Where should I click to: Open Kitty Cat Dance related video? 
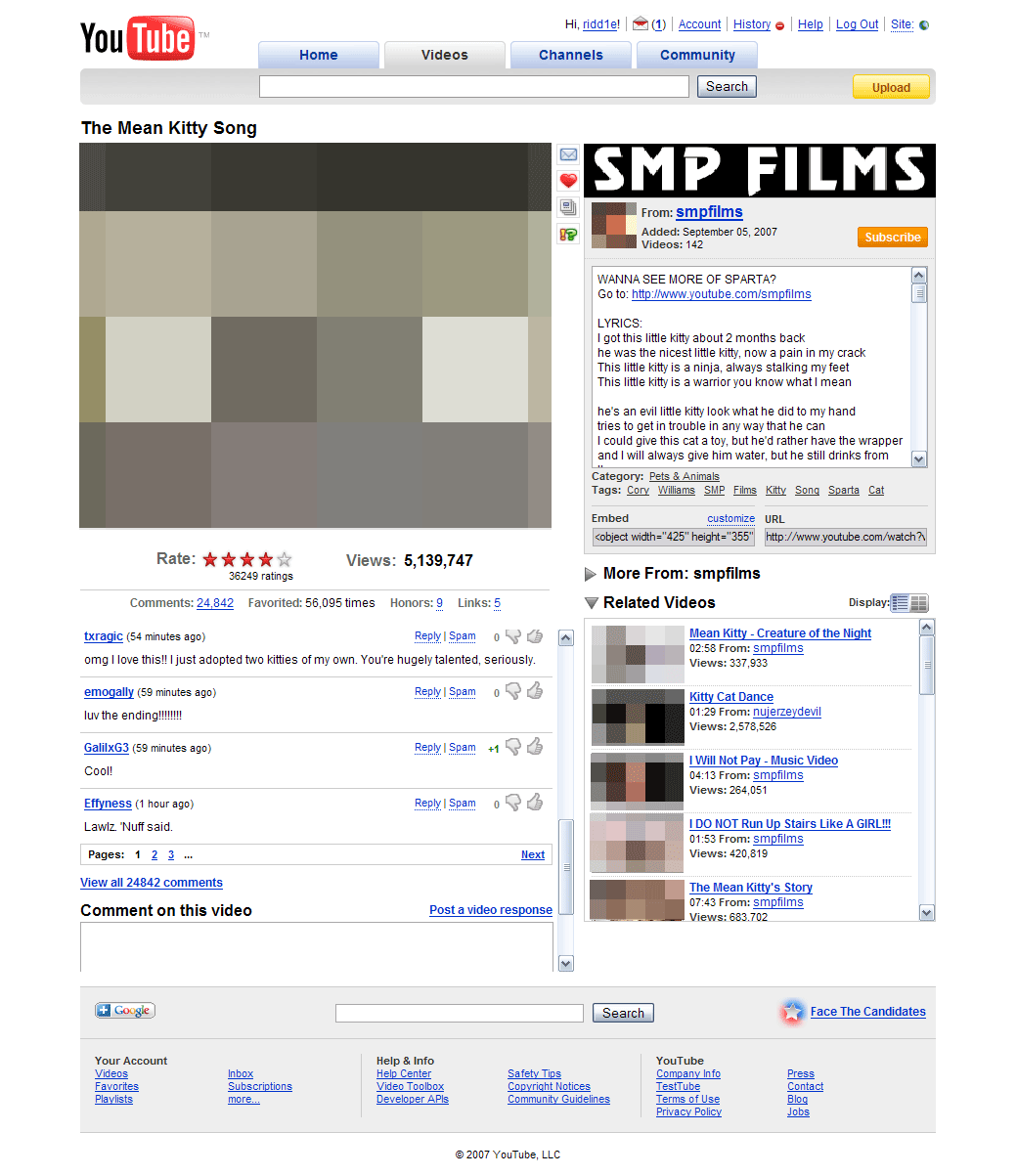[731, 697]
